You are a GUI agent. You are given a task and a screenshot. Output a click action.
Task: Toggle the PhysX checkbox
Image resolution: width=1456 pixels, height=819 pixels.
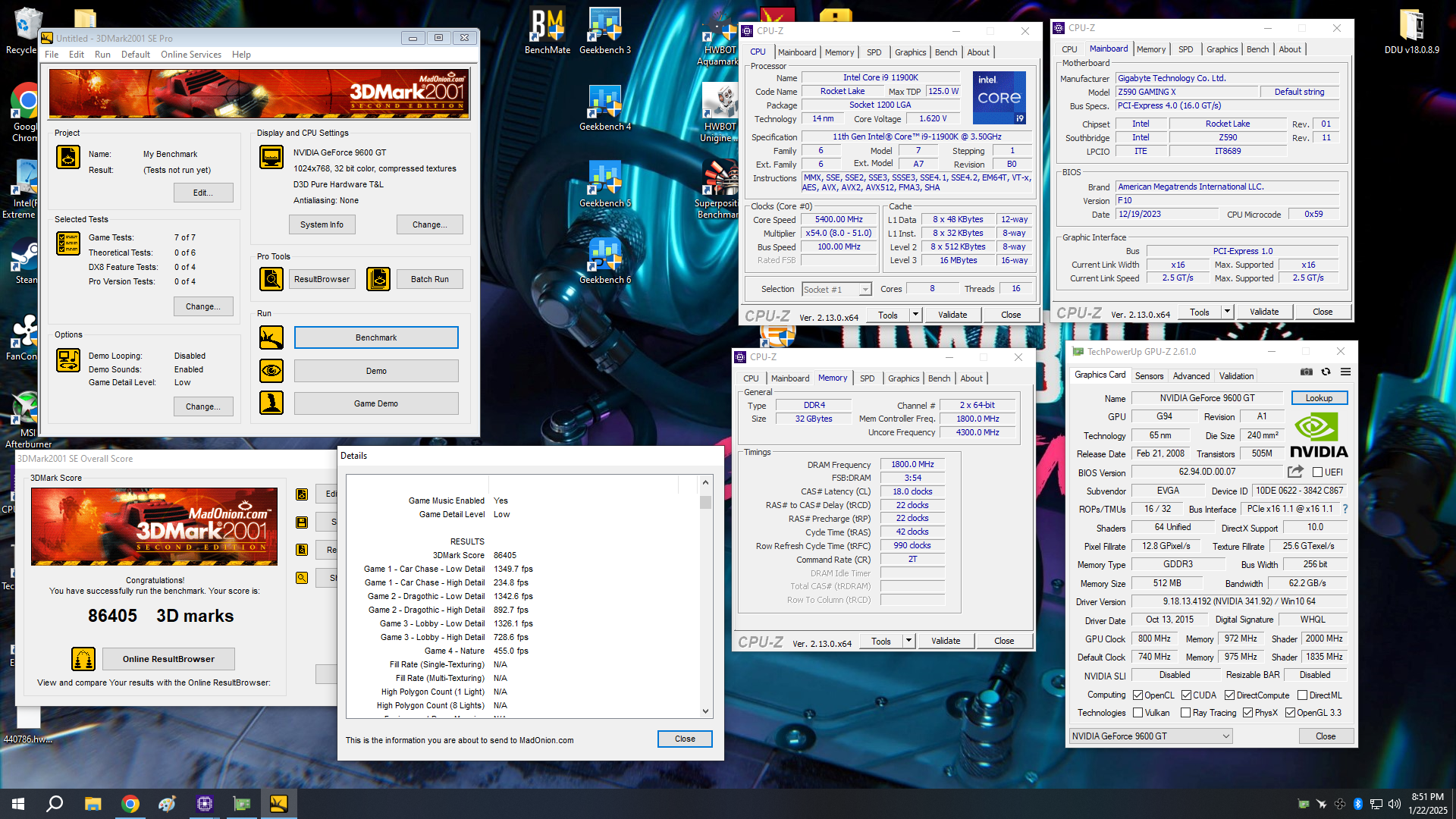pos(1247,713)
